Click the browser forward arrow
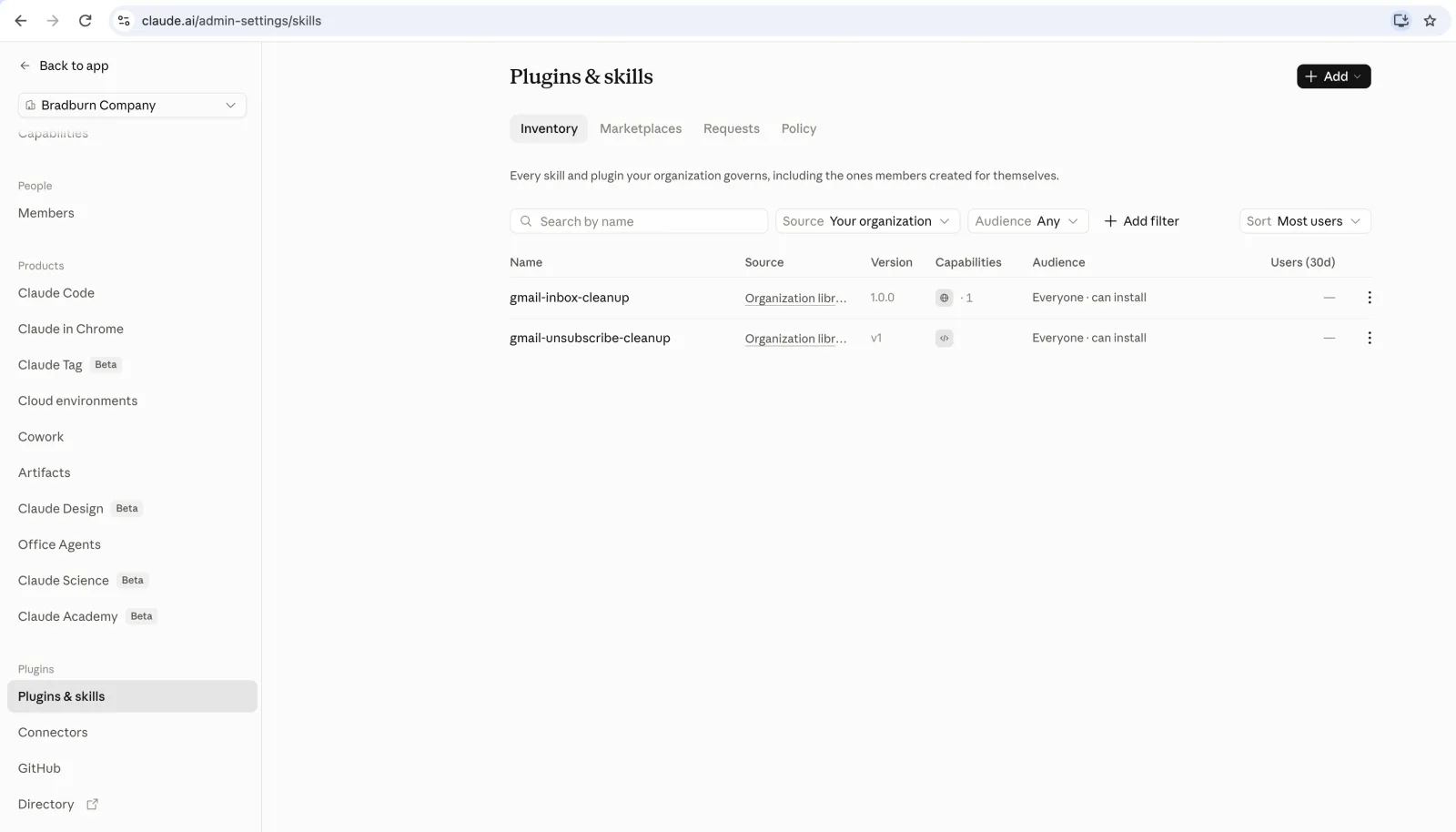 pyautogui.click(x=53, y=20)
